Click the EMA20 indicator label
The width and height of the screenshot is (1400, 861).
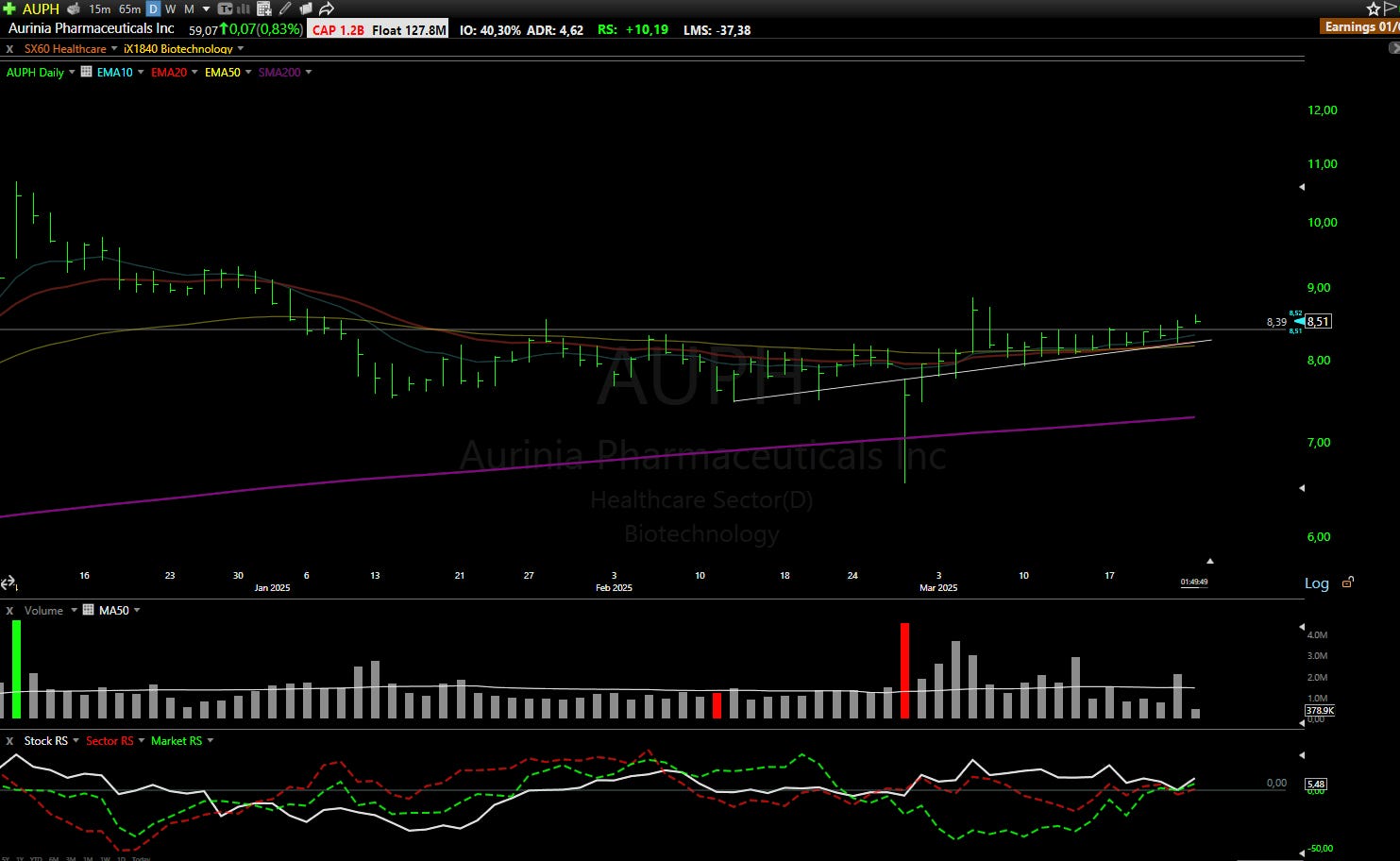(169, 72)
